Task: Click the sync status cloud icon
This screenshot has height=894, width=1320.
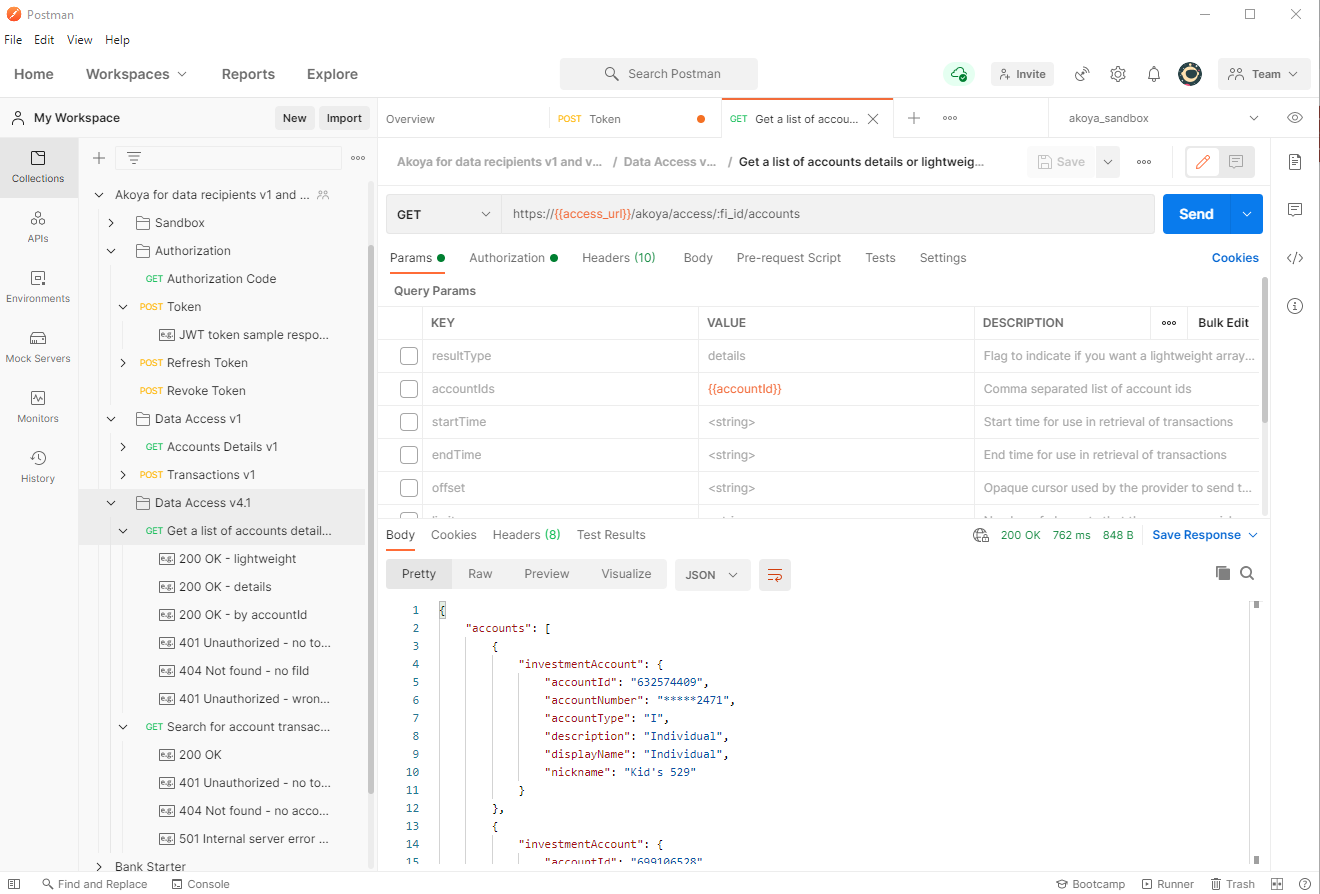Action: point(959,74)
